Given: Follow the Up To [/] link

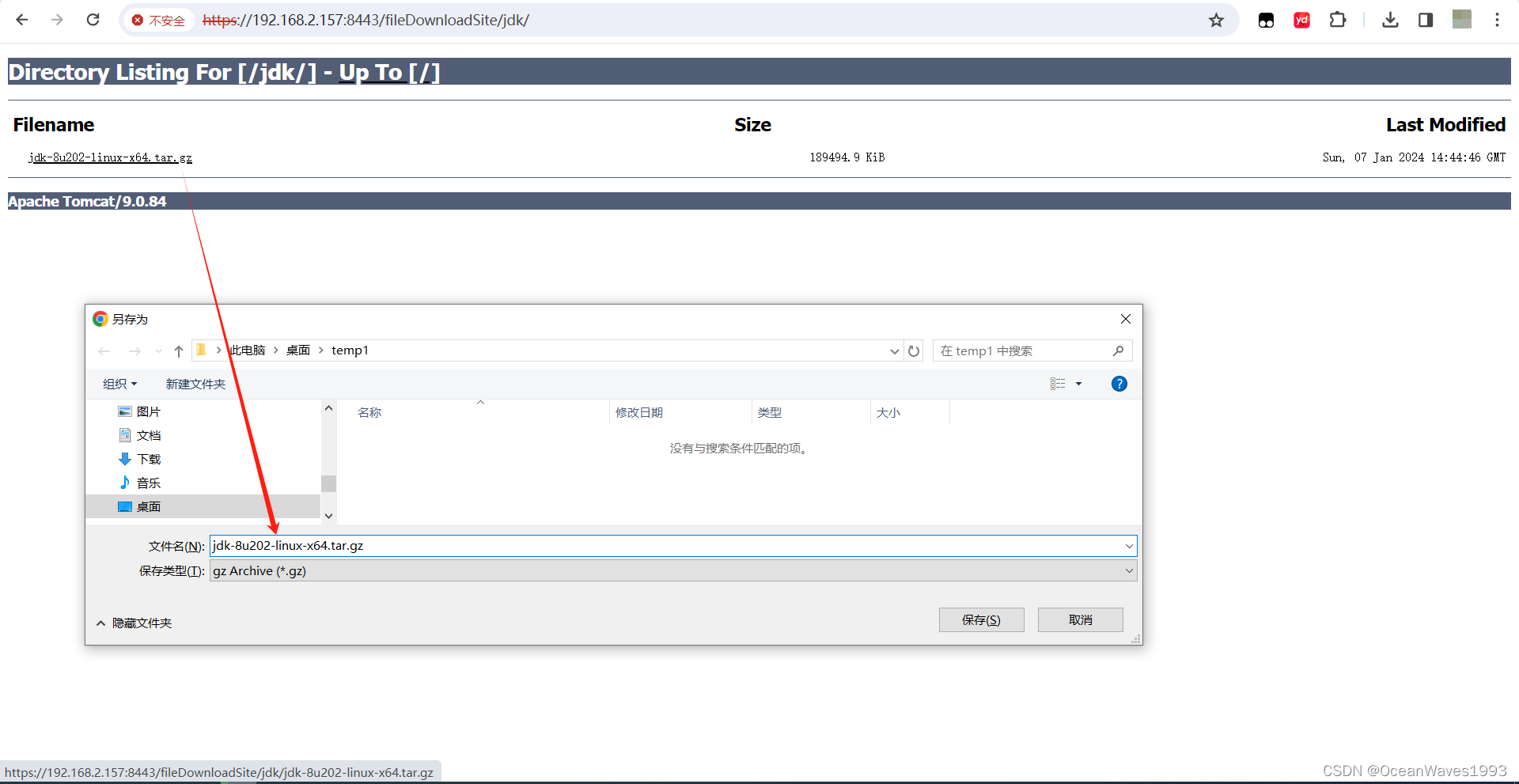Looking at the screenshot, I should 389,72.
